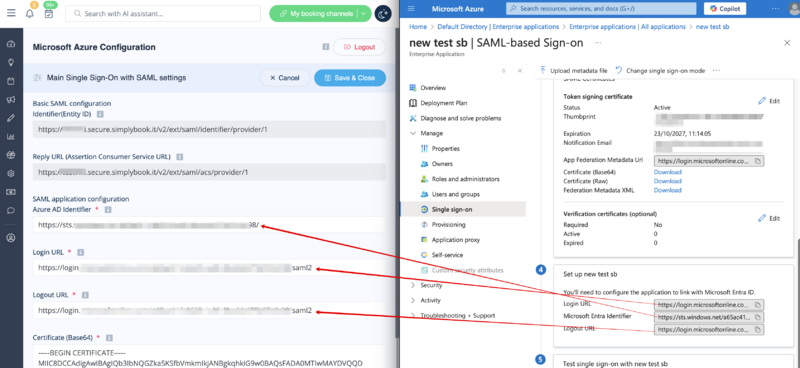Collapse the Azure side menu with double chevron
The image size is (800, 368).
pos(520,70)
